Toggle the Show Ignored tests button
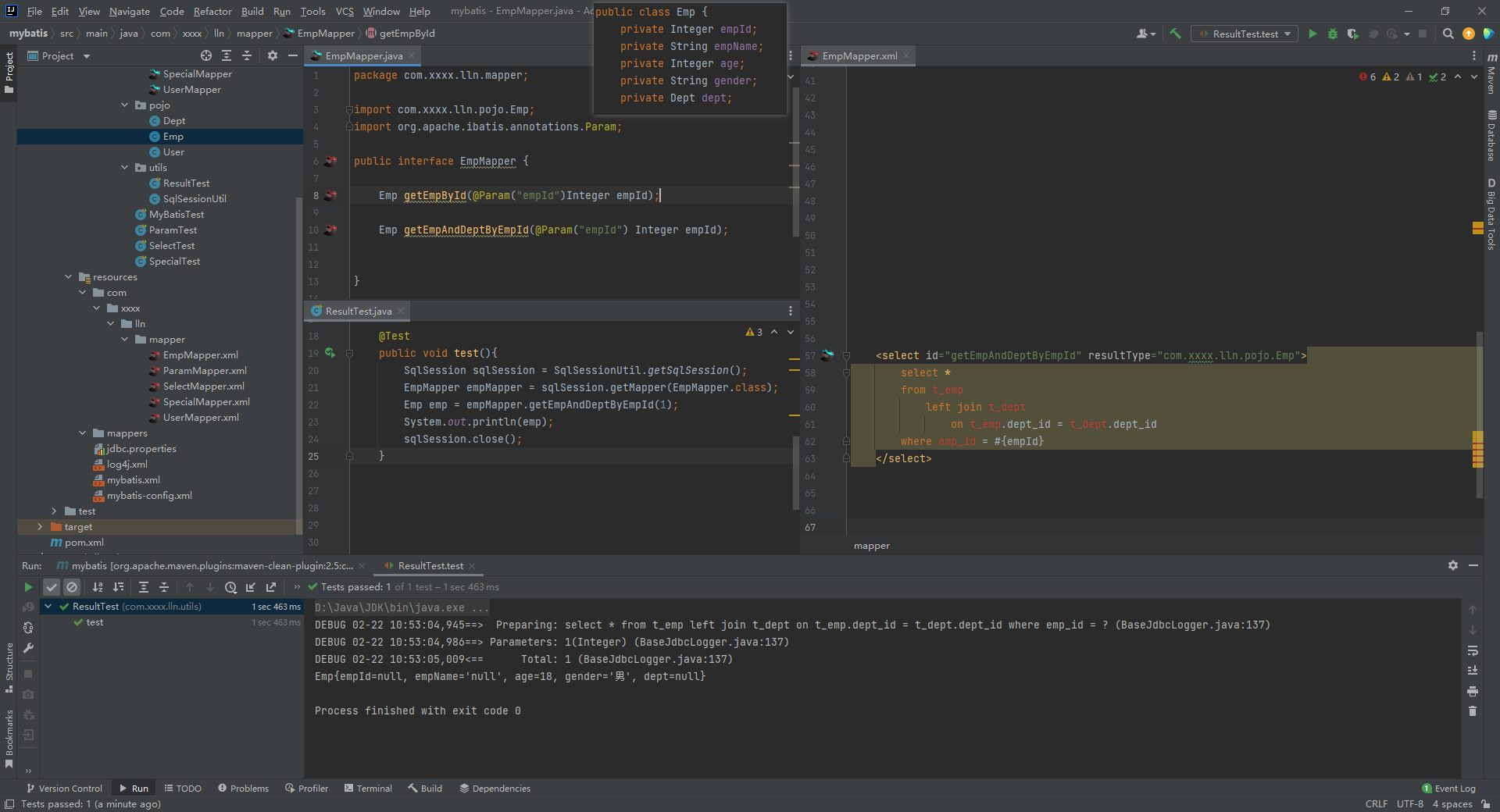This screenshot has height=812, width=1500. [72, 587]
